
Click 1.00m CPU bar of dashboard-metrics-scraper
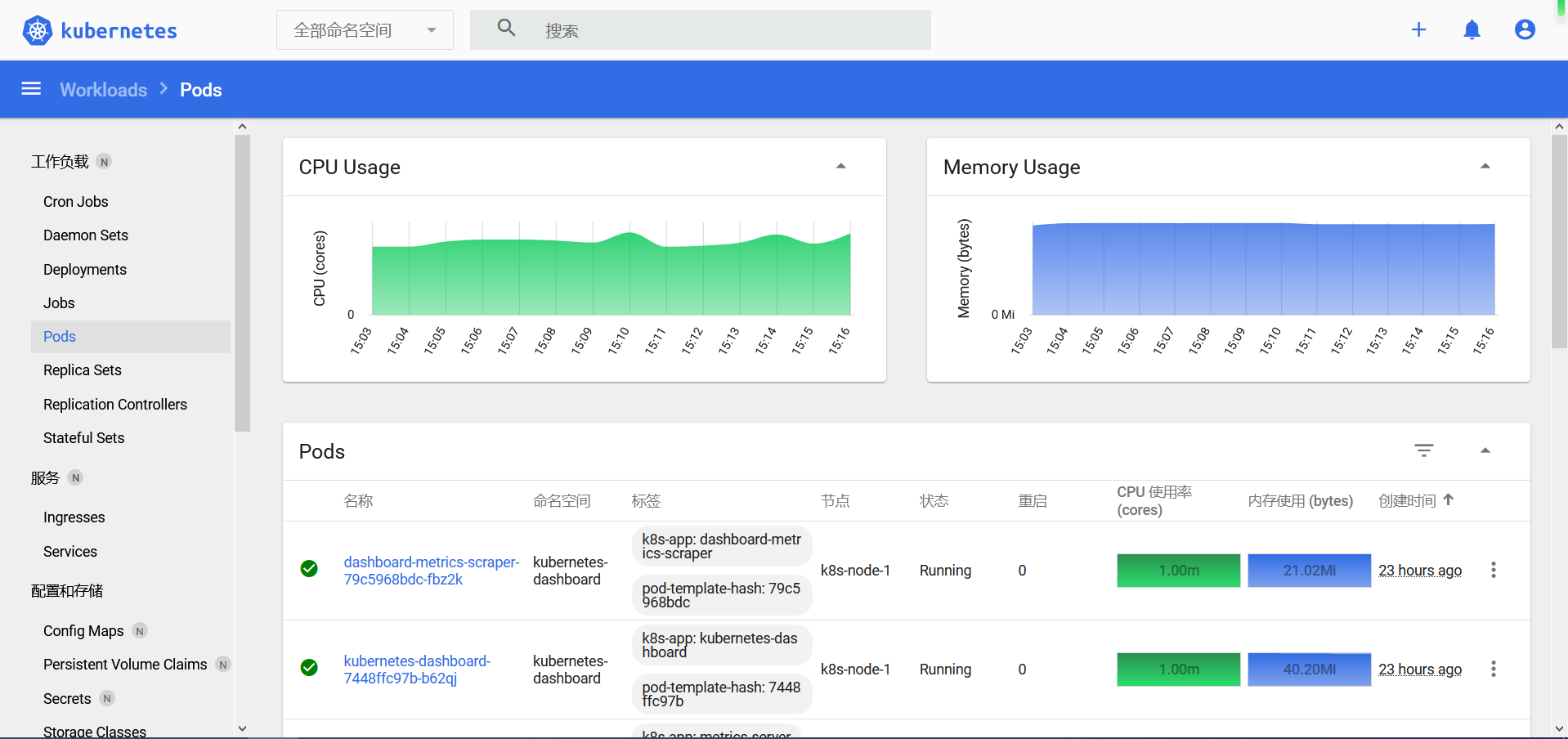pos(1179,571)
